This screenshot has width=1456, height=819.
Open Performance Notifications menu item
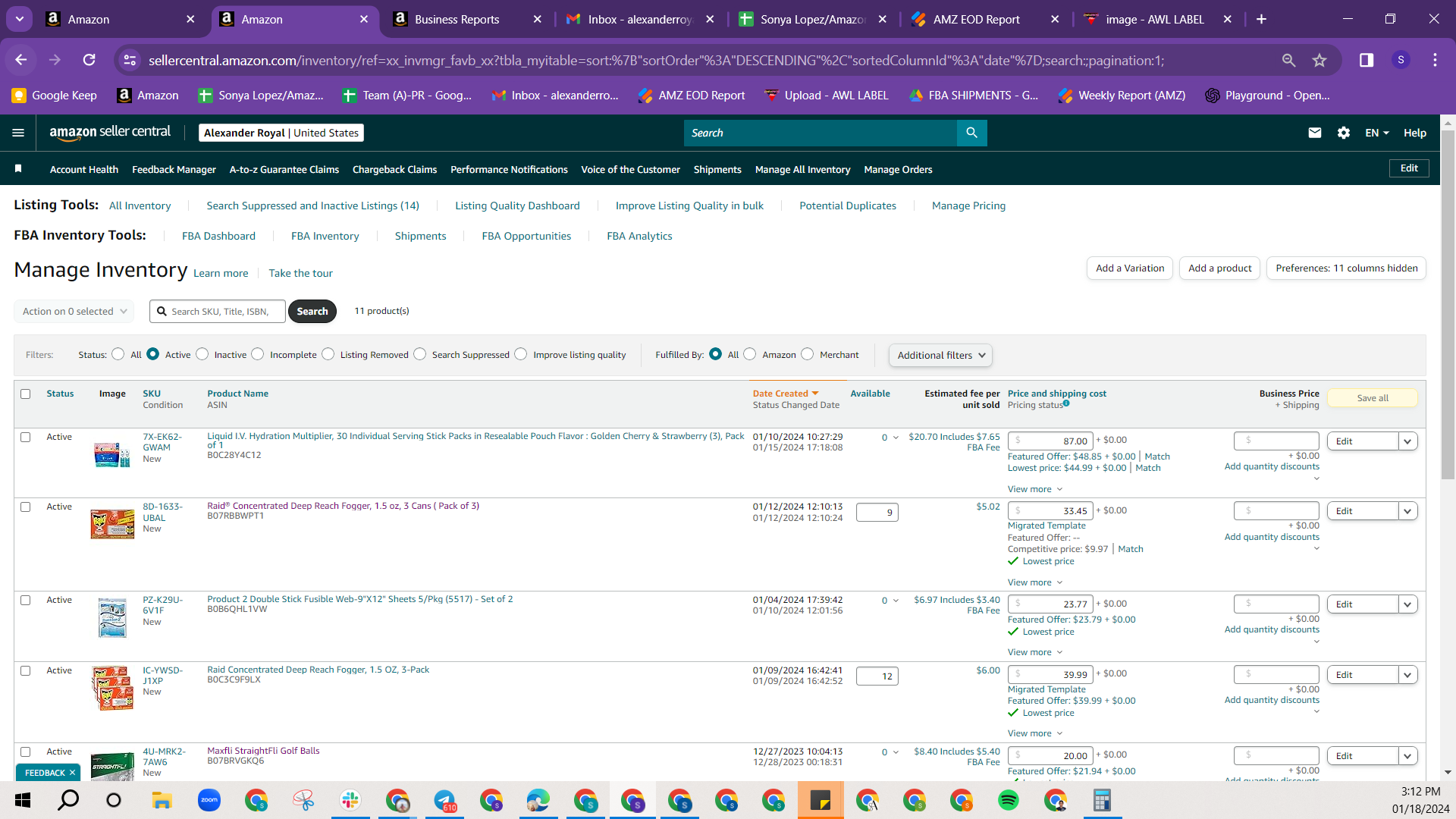[x=509, y=169]
